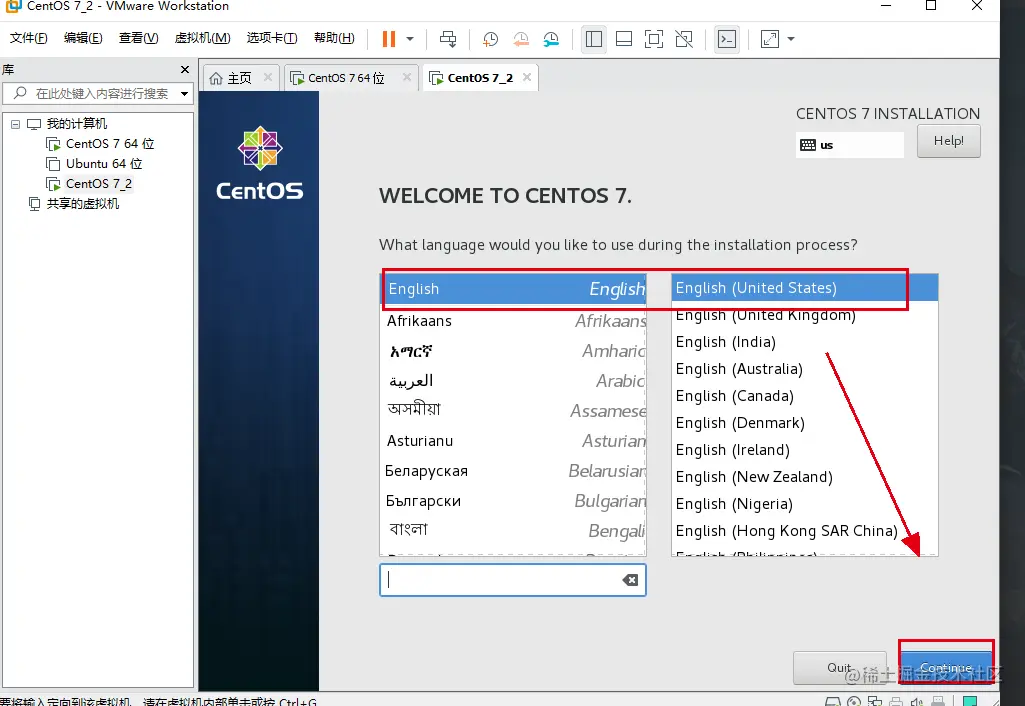Select Asturianu in the language list

pyautogui.click(x=515, y=441)
